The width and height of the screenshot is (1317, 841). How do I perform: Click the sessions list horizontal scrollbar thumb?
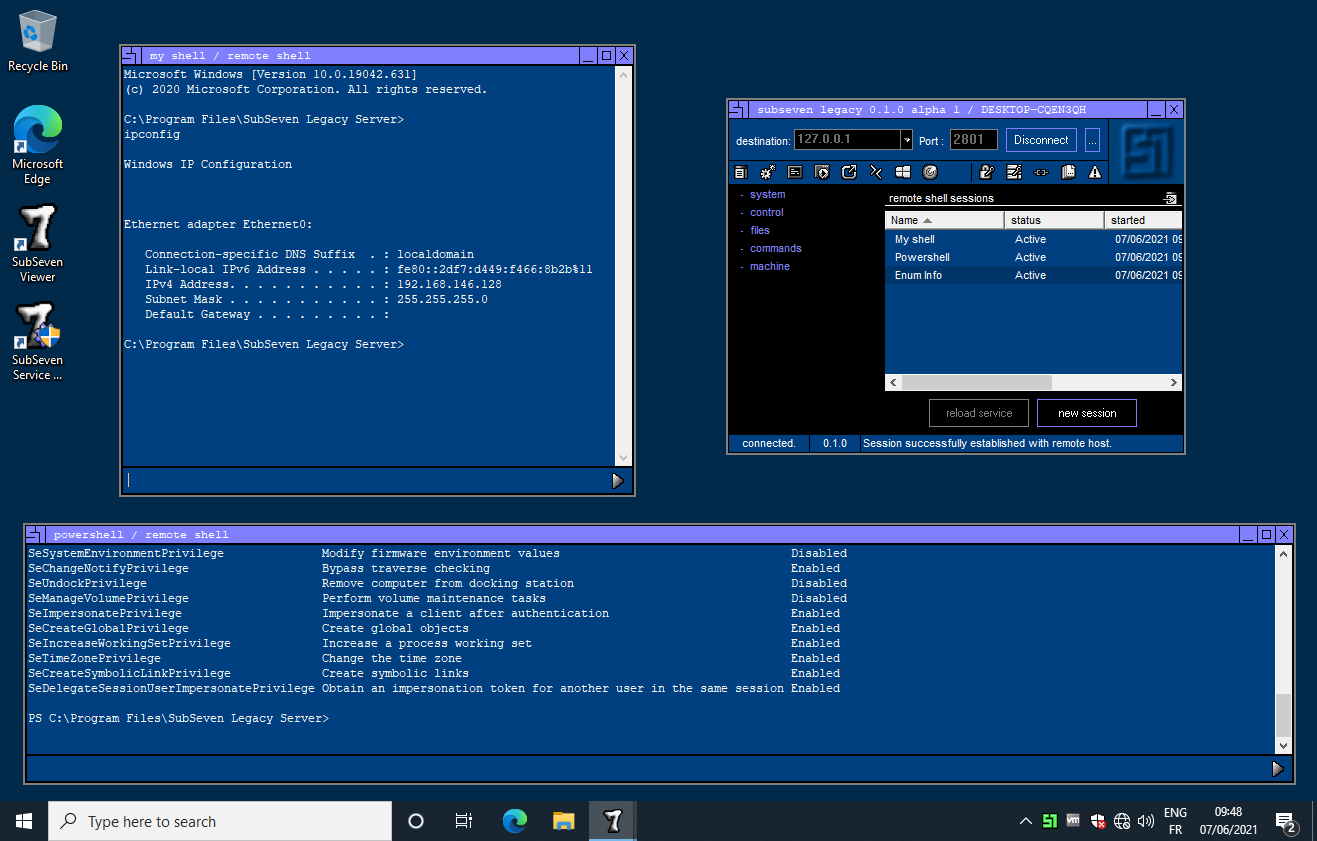point(976,382)
